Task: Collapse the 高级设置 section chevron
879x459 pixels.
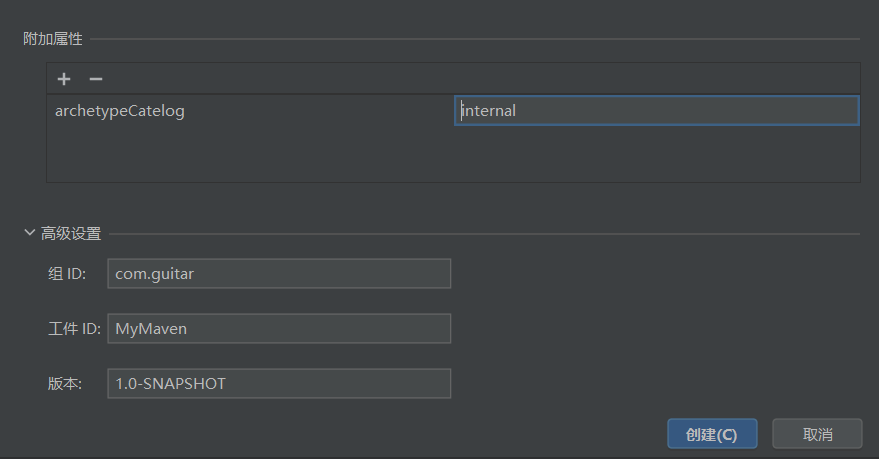Action: click(x=30, y=233)
